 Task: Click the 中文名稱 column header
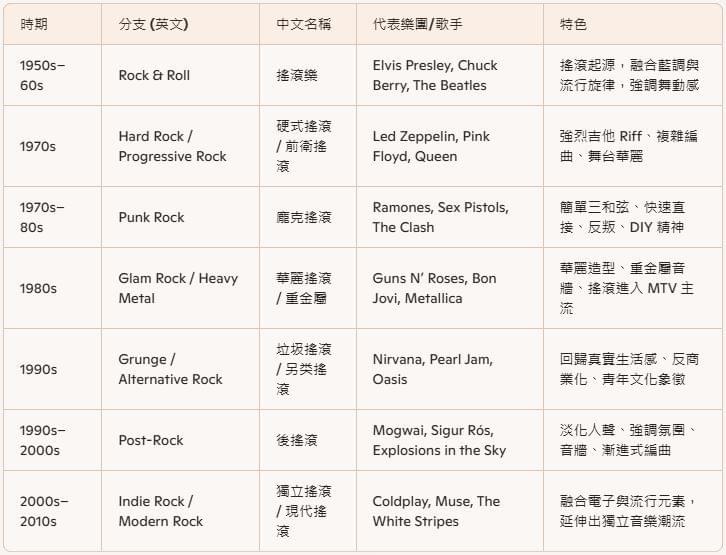308,24
